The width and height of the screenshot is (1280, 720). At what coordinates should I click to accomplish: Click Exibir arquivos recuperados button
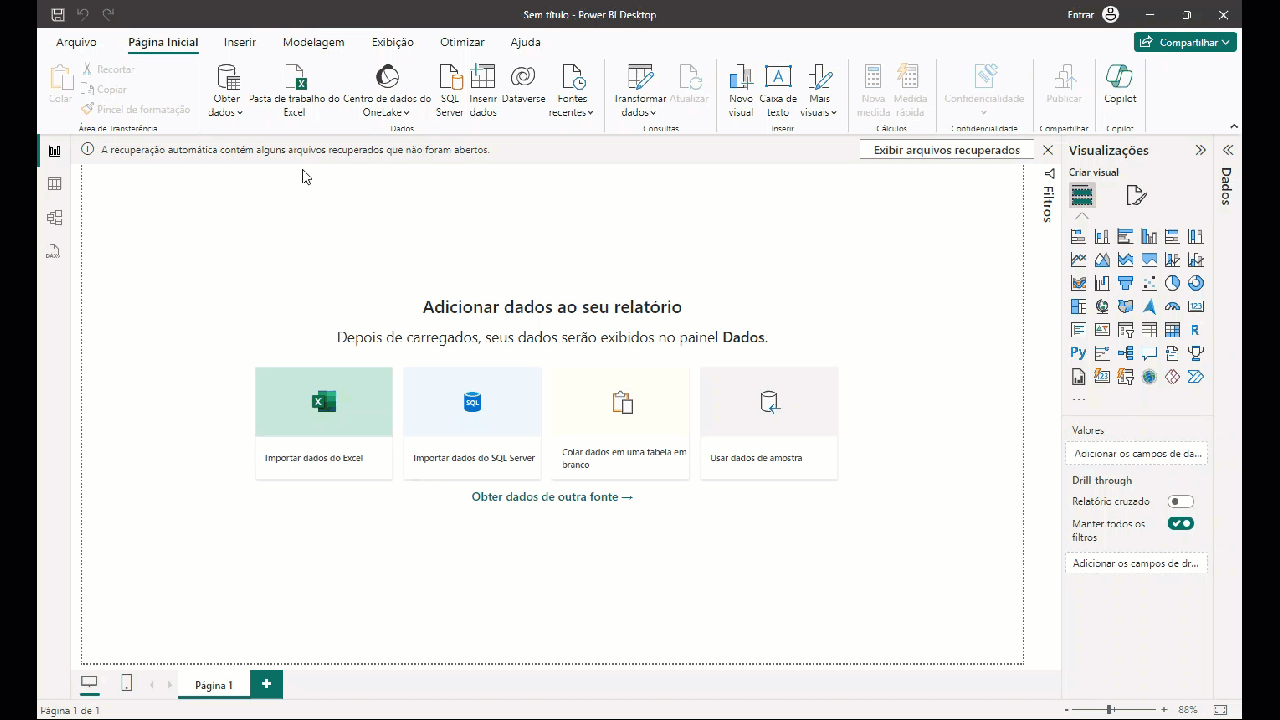click(947, 150)
